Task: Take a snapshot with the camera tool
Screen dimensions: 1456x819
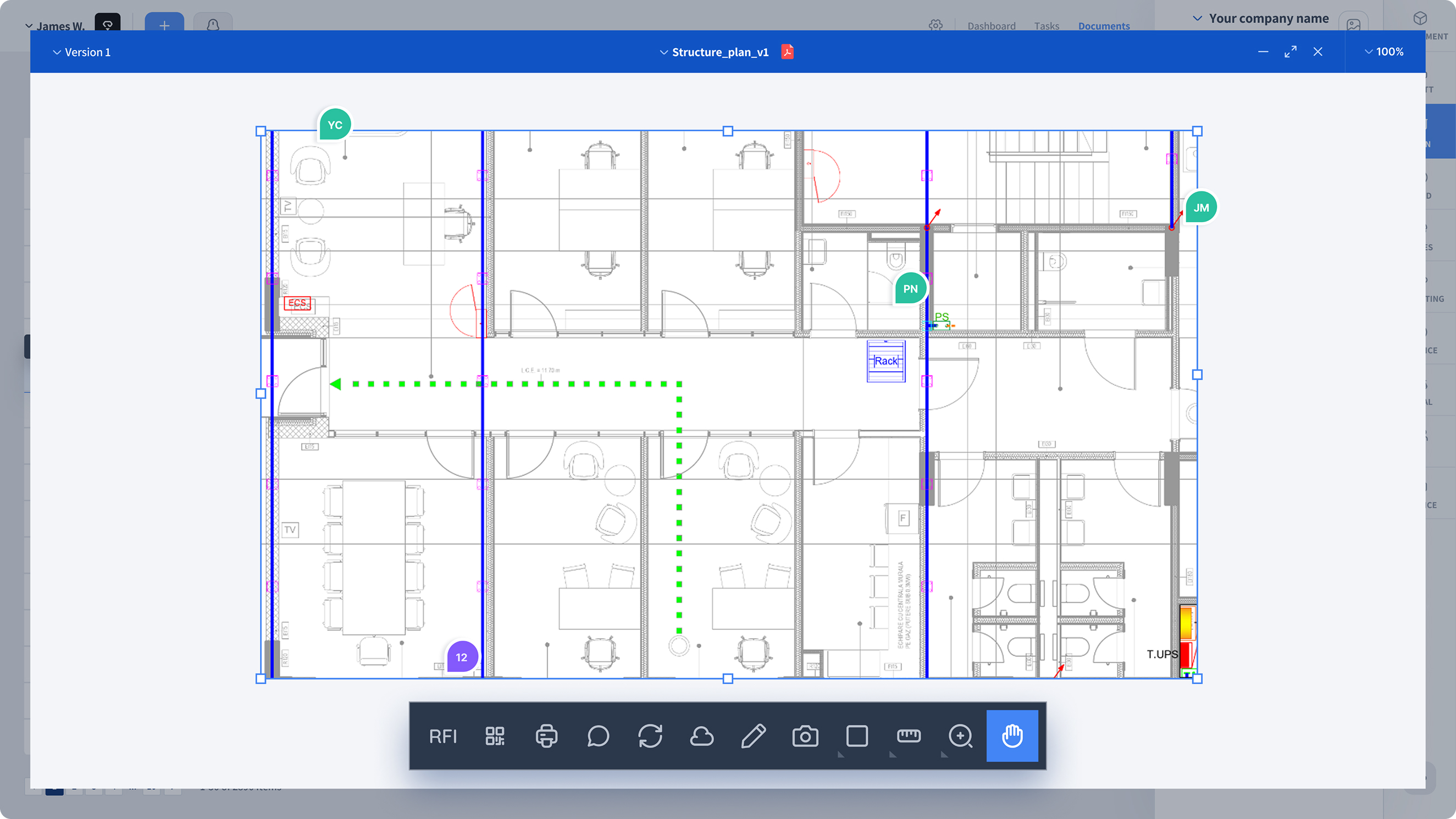Action: click(x=805, y=736)
